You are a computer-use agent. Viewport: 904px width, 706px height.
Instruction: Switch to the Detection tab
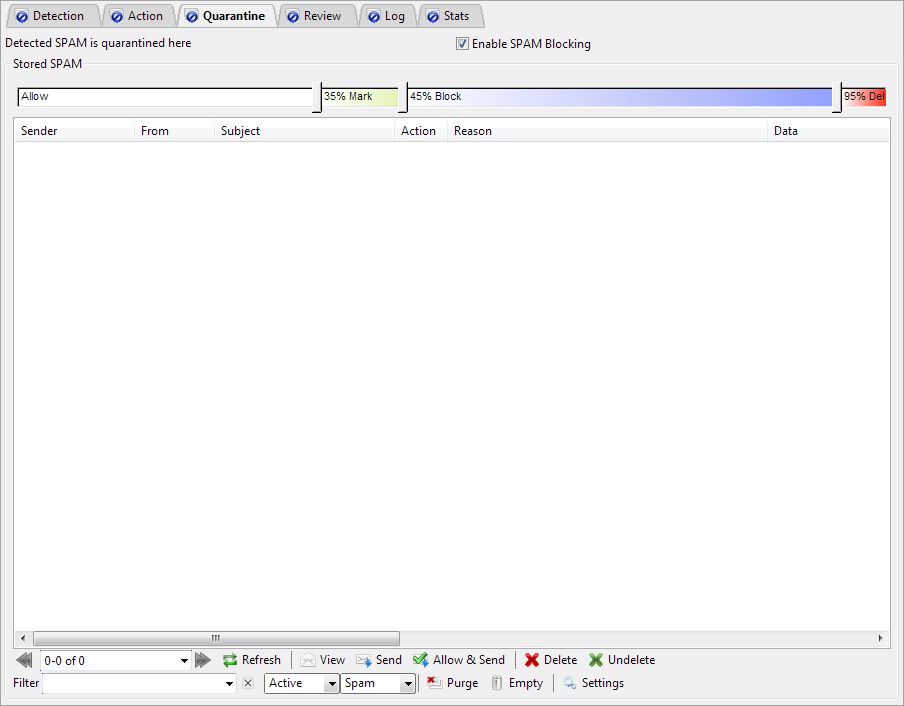[x=51, y=16]
